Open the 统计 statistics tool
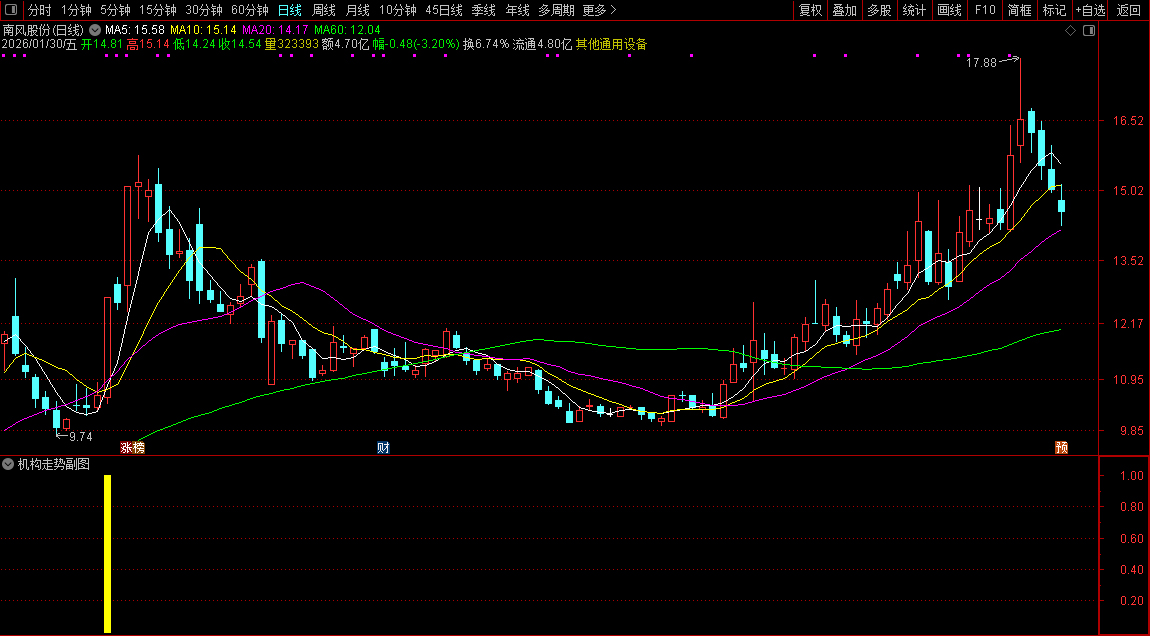This screenshot has width=1150, height=636. pyautogui.click(x=915, y=10)
